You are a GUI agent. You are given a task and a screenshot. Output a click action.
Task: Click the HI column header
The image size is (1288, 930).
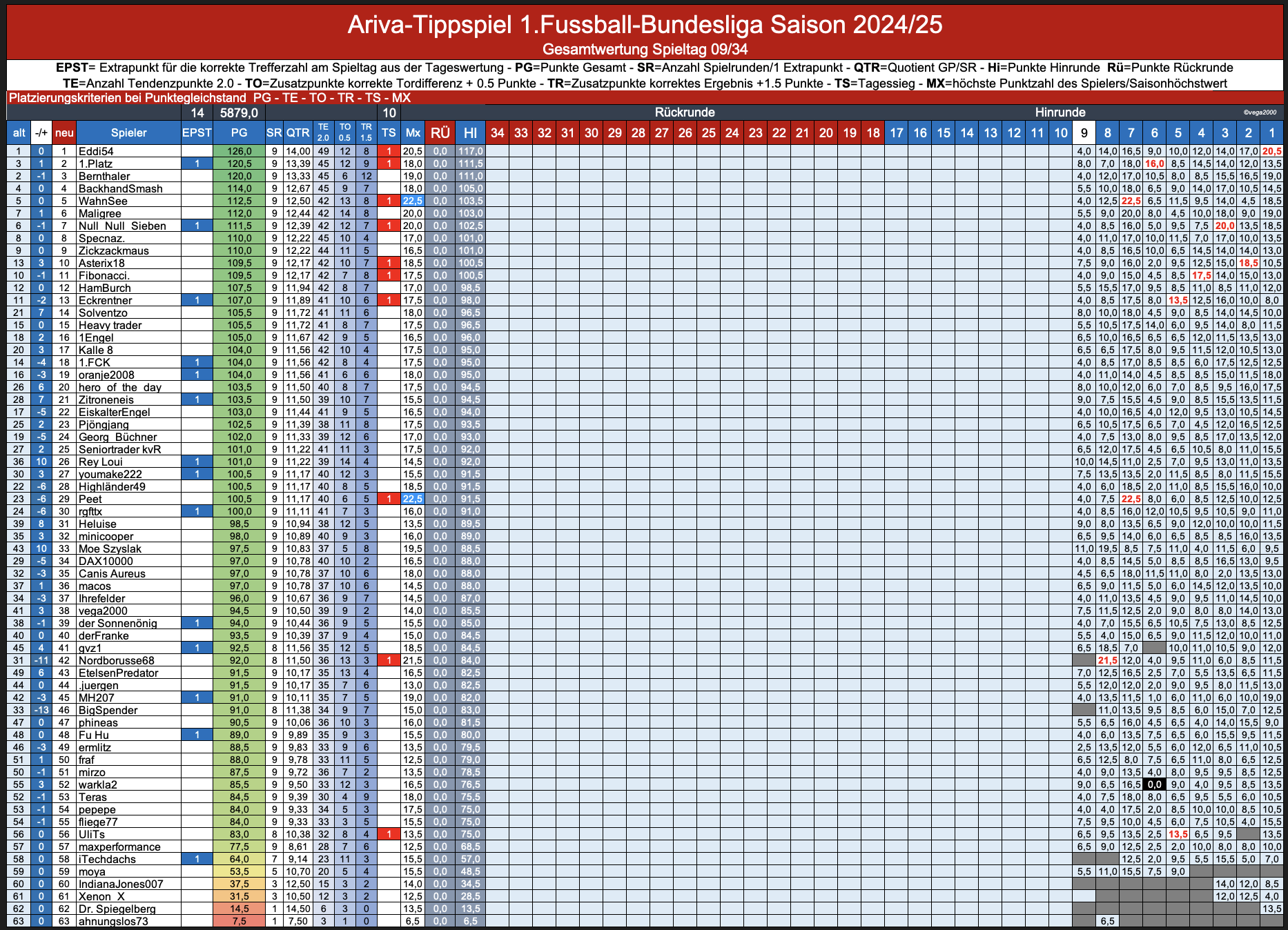click(x=470, y=132)
